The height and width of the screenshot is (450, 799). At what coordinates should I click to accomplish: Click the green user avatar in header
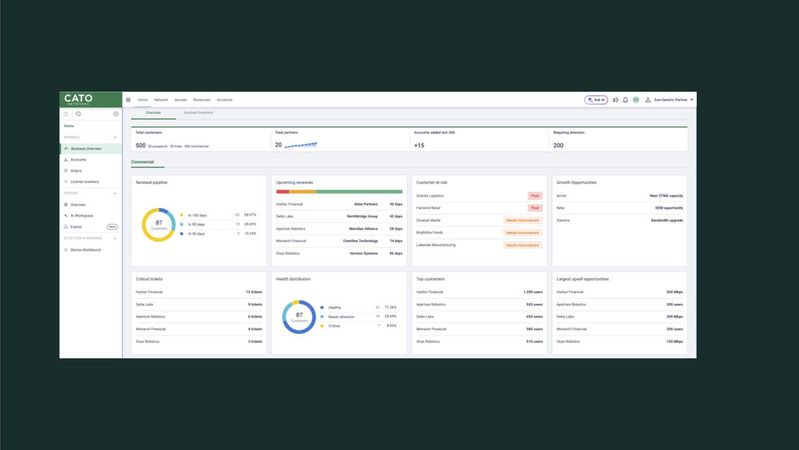pyautogui.click(x=636, y=100)
